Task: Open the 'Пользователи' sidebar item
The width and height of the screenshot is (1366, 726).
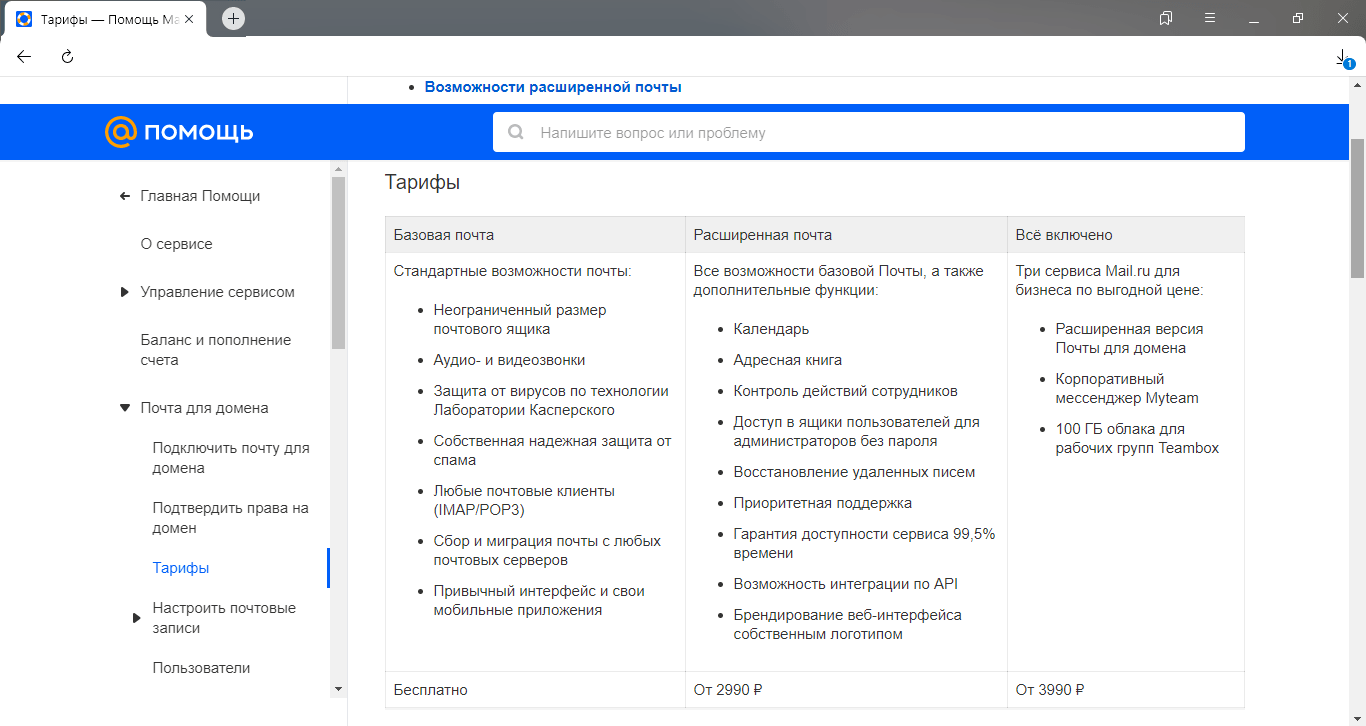Action: tap(201, 668)
